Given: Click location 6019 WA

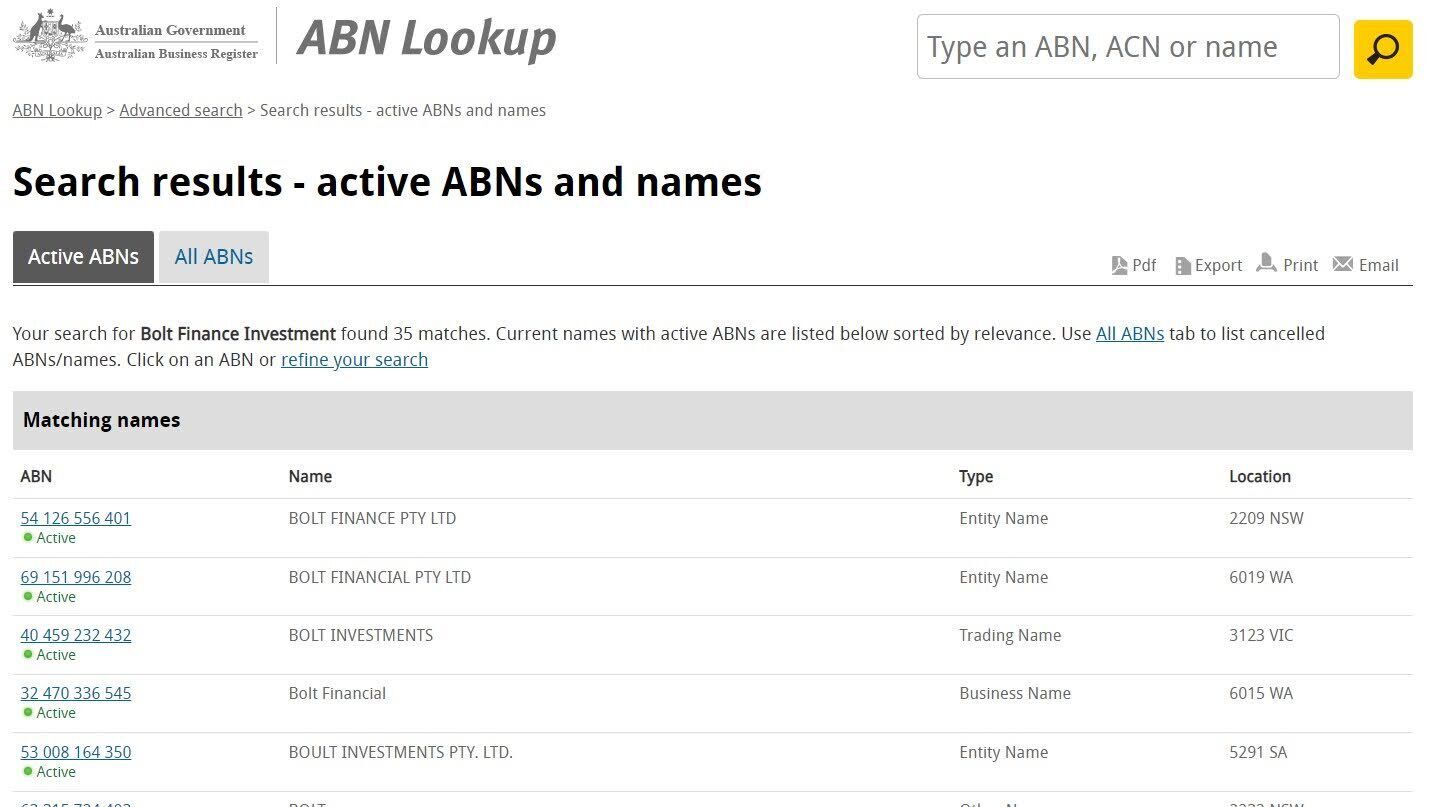Looking at the screenshot, I should point(1261,577).
